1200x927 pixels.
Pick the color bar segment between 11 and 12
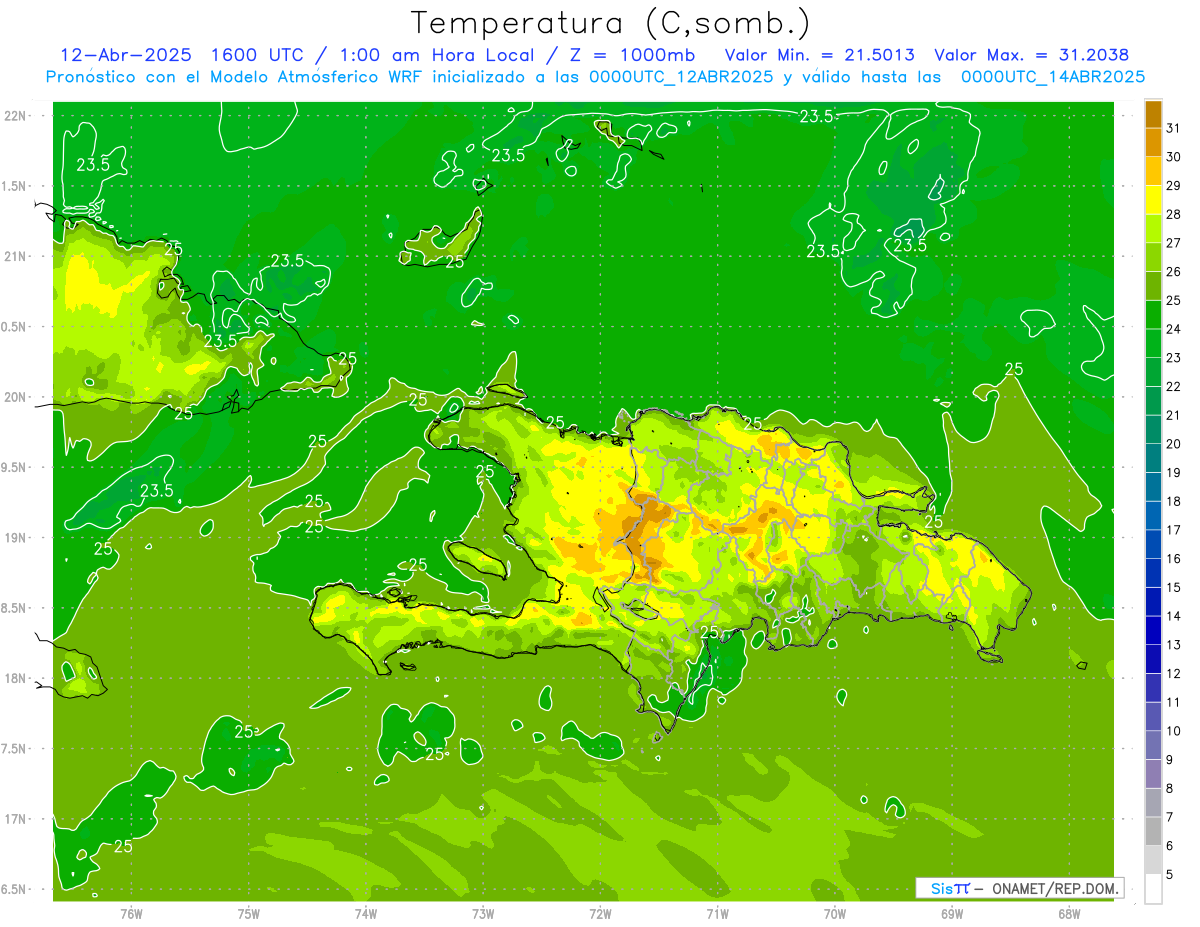pos(1153,688)
